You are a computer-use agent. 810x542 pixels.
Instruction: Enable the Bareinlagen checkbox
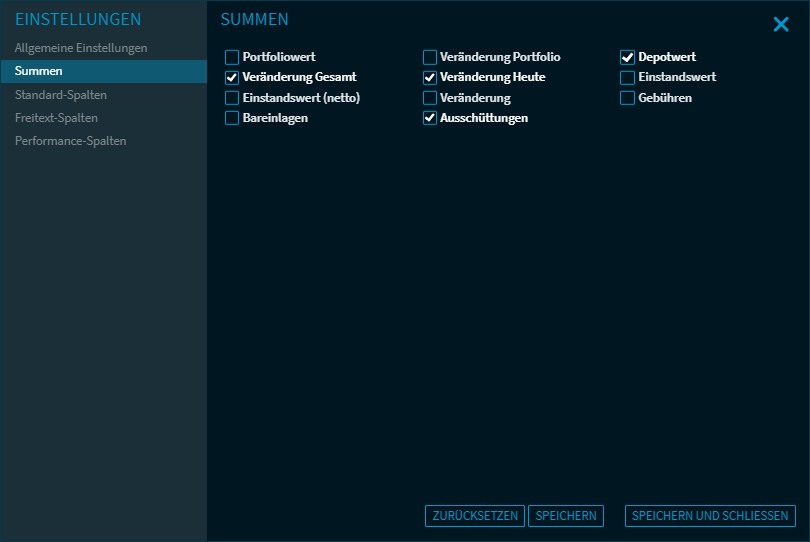[232, 118]
